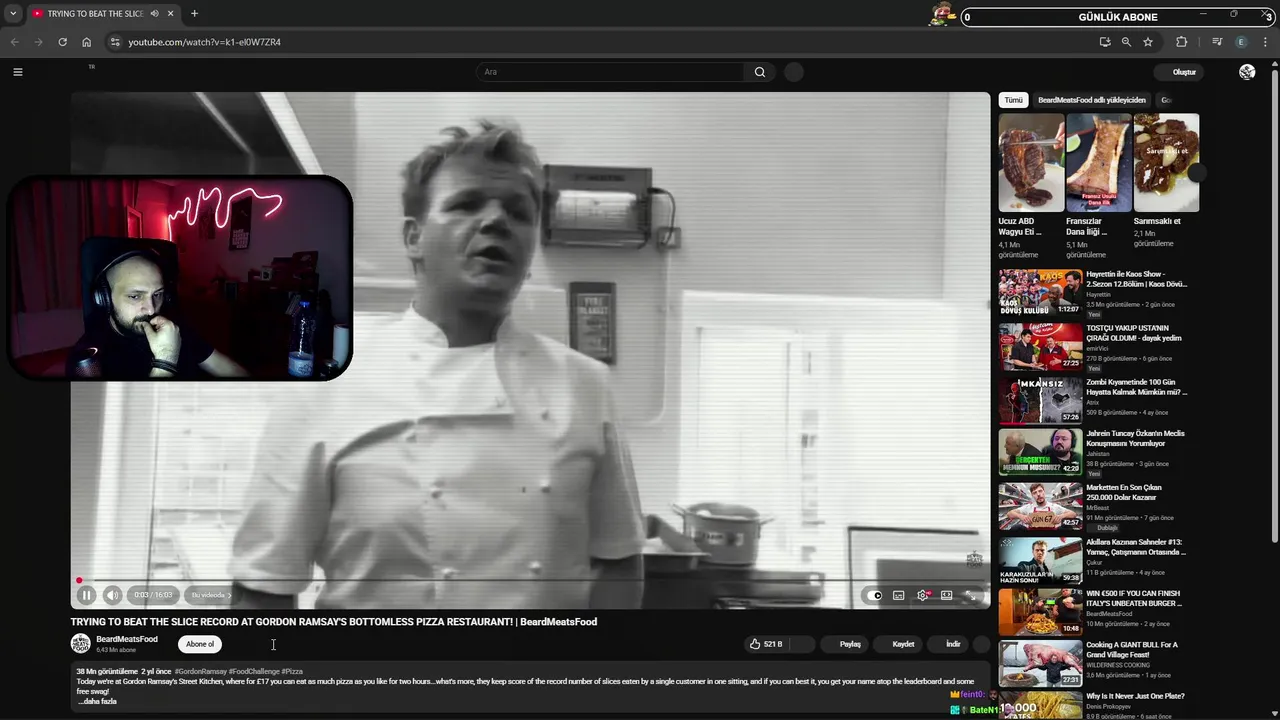Open the browser zoom magnifier icon
The height and width of the screenshot is (720, 1280).
[x=1126, y=42]
